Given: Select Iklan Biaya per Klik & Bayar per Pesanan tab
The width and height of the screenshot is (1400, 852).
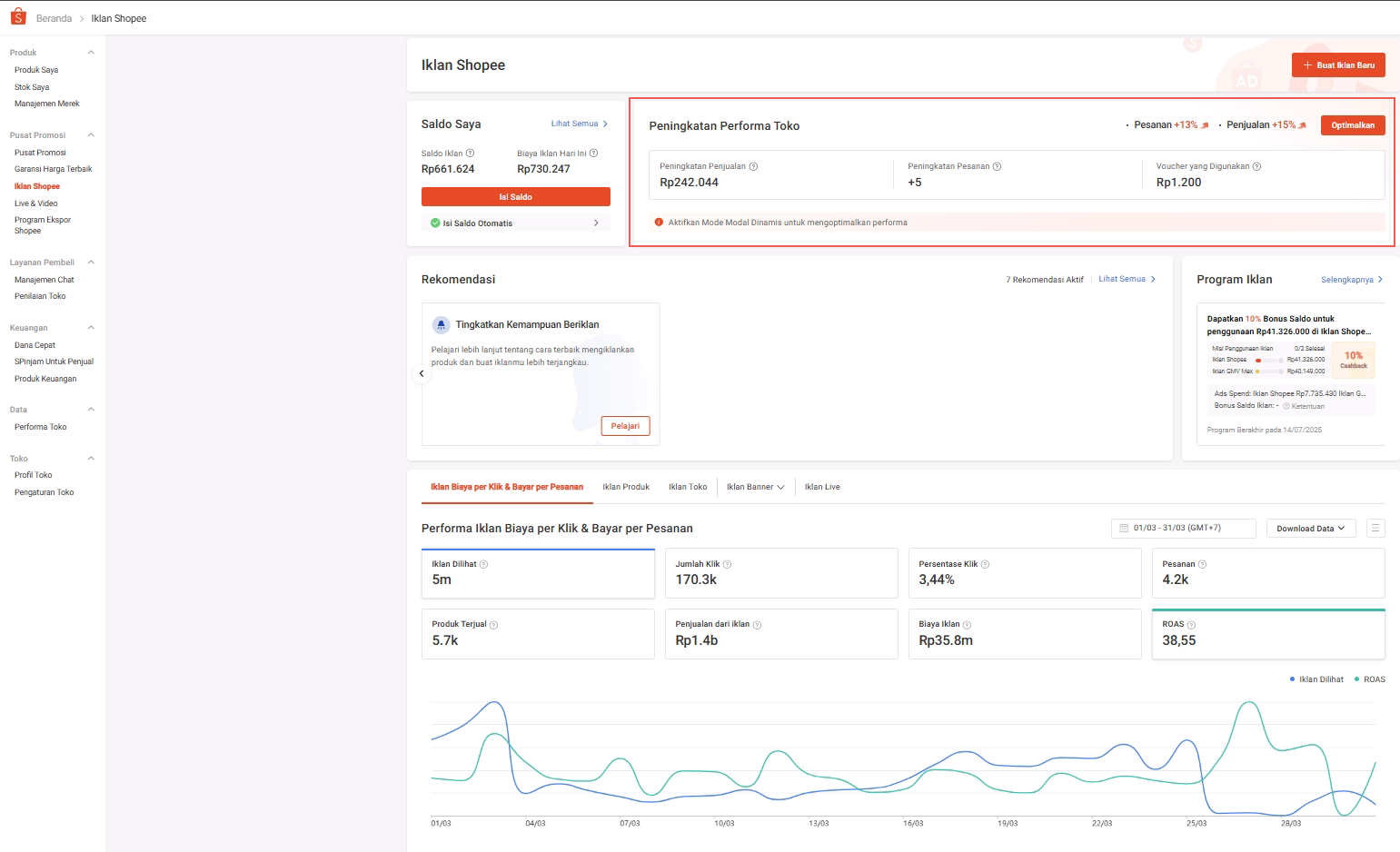Looking at the screenshot, I should click(x=507, y=487).
